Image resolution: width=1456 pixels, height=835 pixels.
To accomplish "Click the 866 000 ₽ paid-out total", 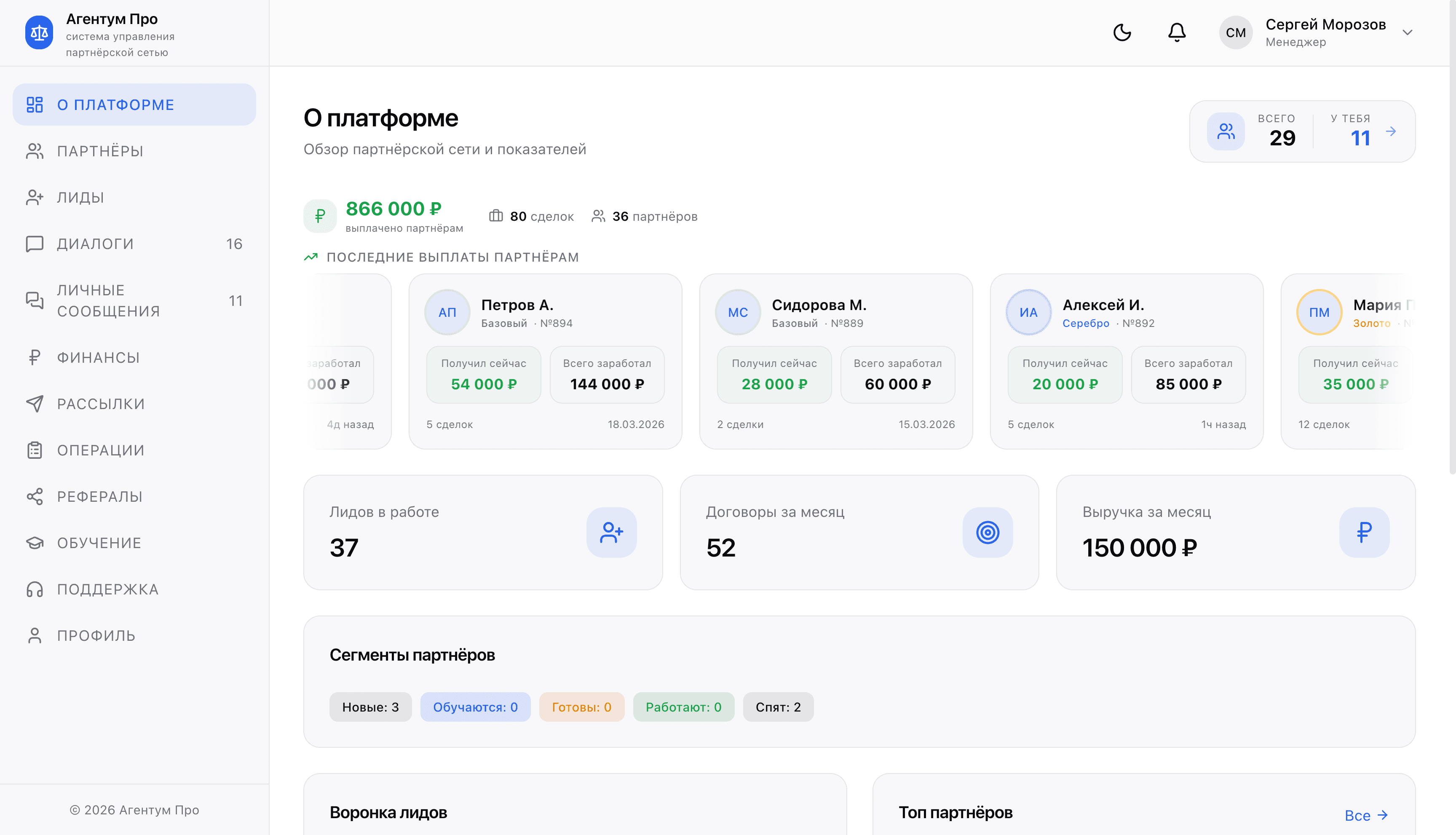I will [393, 209].
